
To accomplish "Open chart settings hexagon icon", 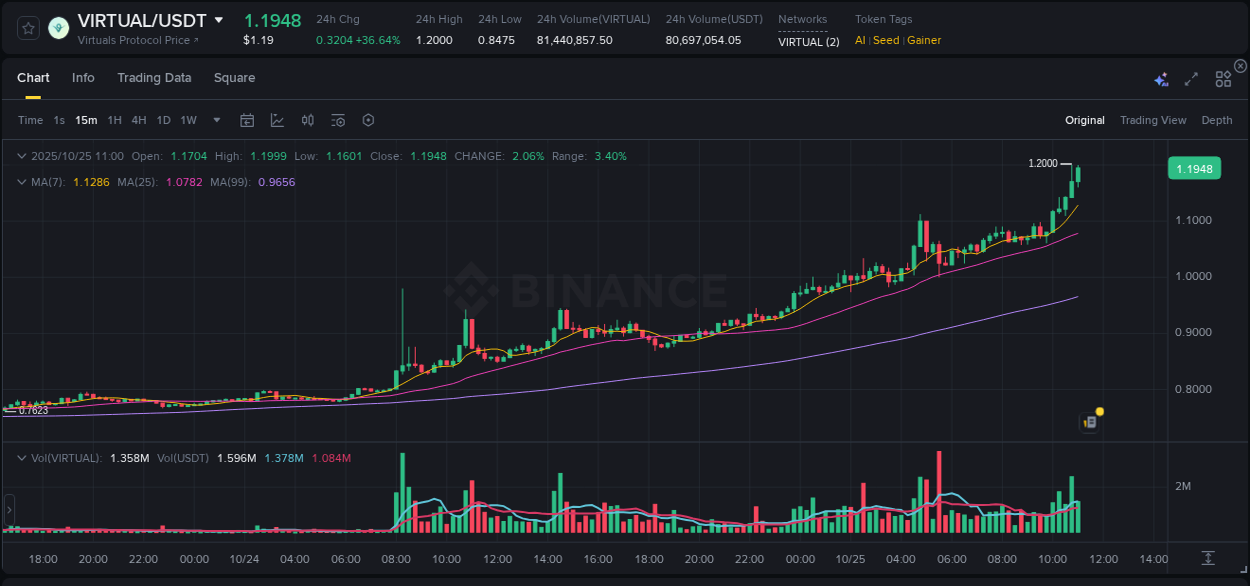I will click(x=368, y=120).
